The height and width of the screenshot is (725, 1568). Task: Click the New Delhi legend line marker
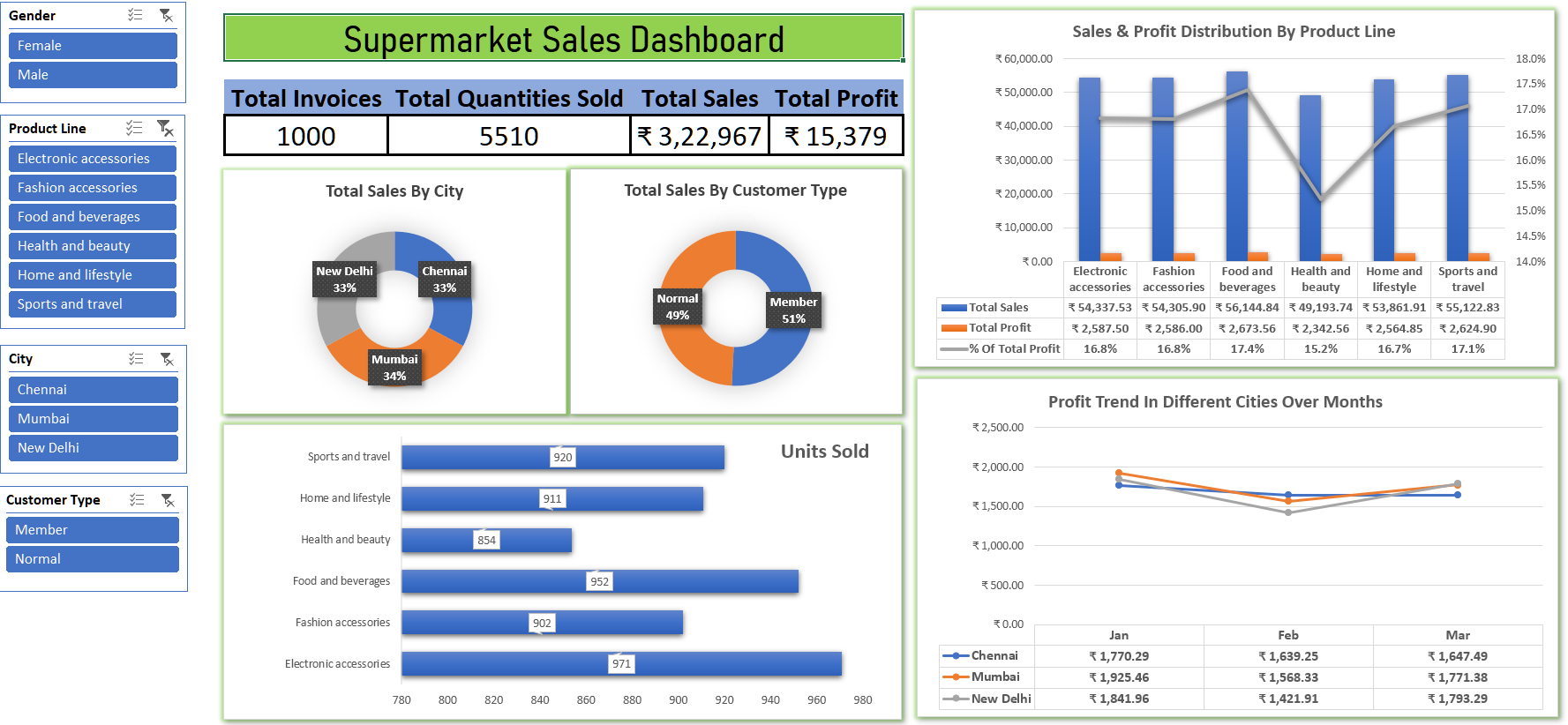click(956, 698)
